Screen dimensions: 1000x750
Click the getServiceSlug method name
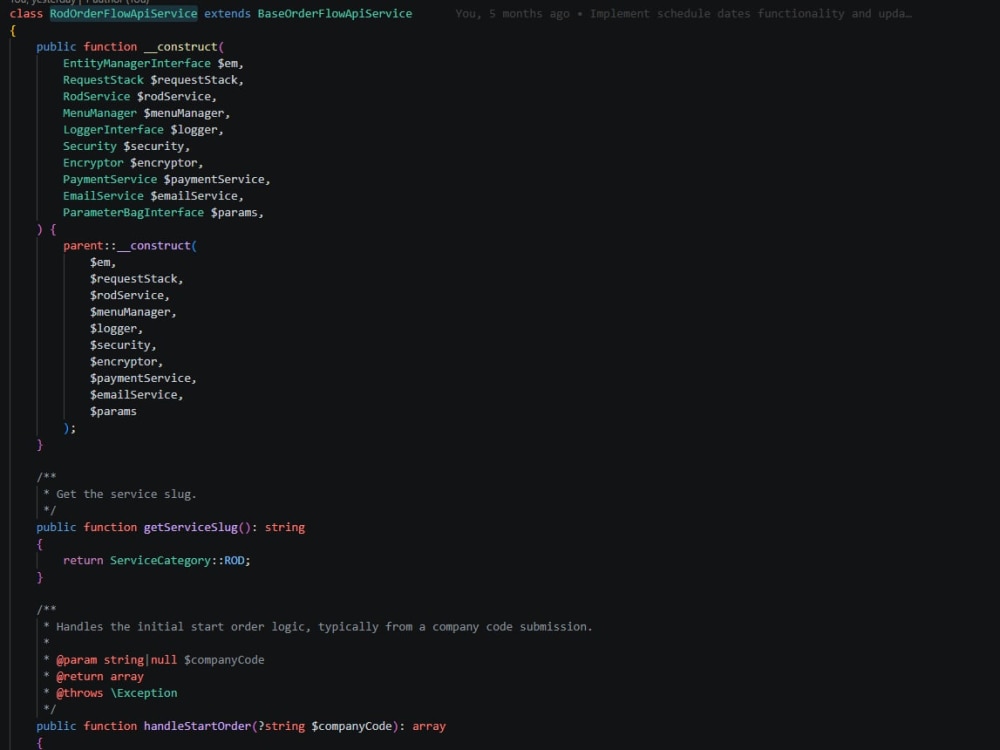point(191,527)
